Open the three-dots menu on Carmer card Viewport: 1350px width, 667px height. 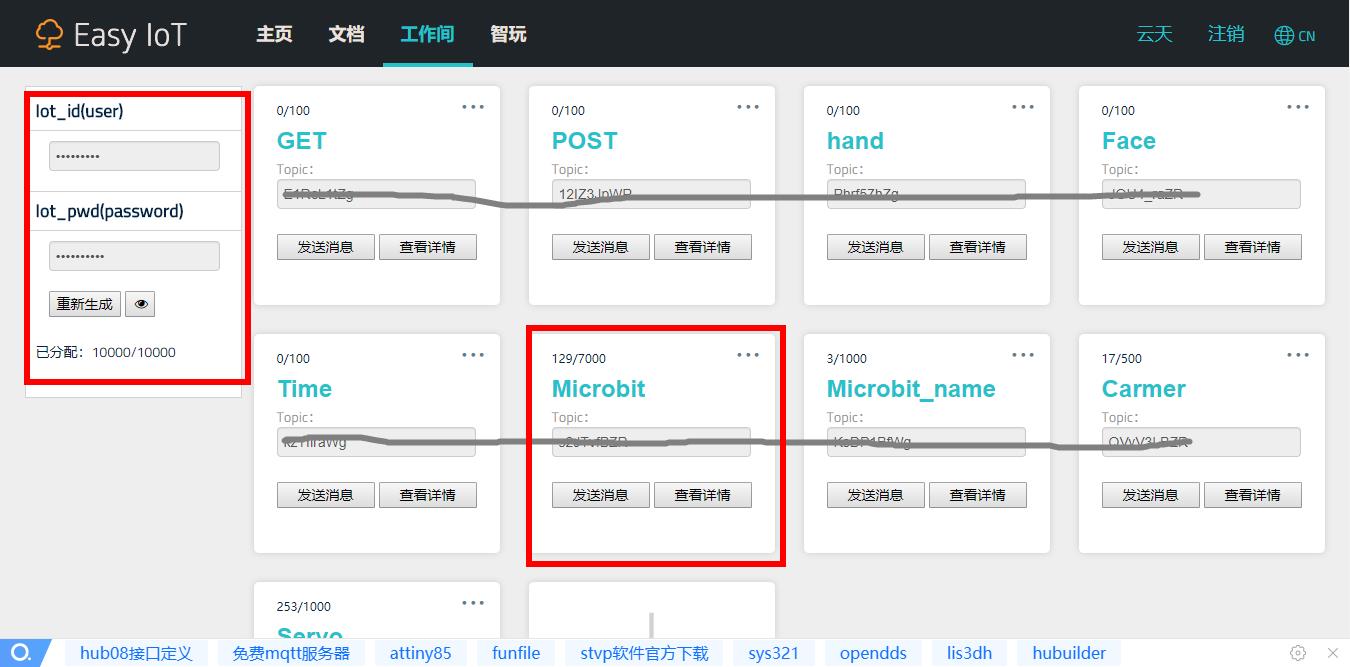pyautogui.click(x=1298, y=355)
